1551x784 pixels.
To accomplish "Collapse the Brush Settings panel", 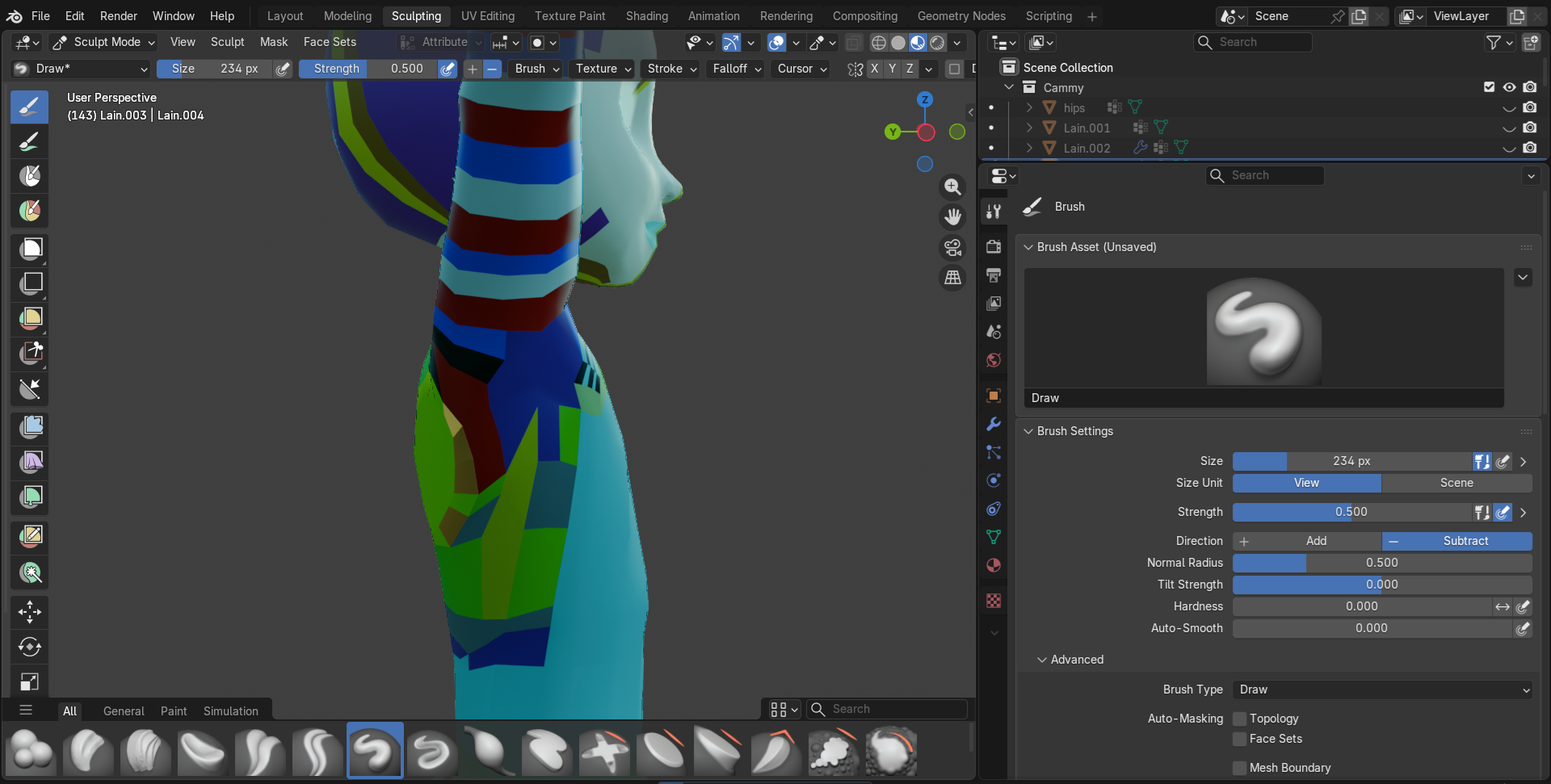I will 1074,431.
